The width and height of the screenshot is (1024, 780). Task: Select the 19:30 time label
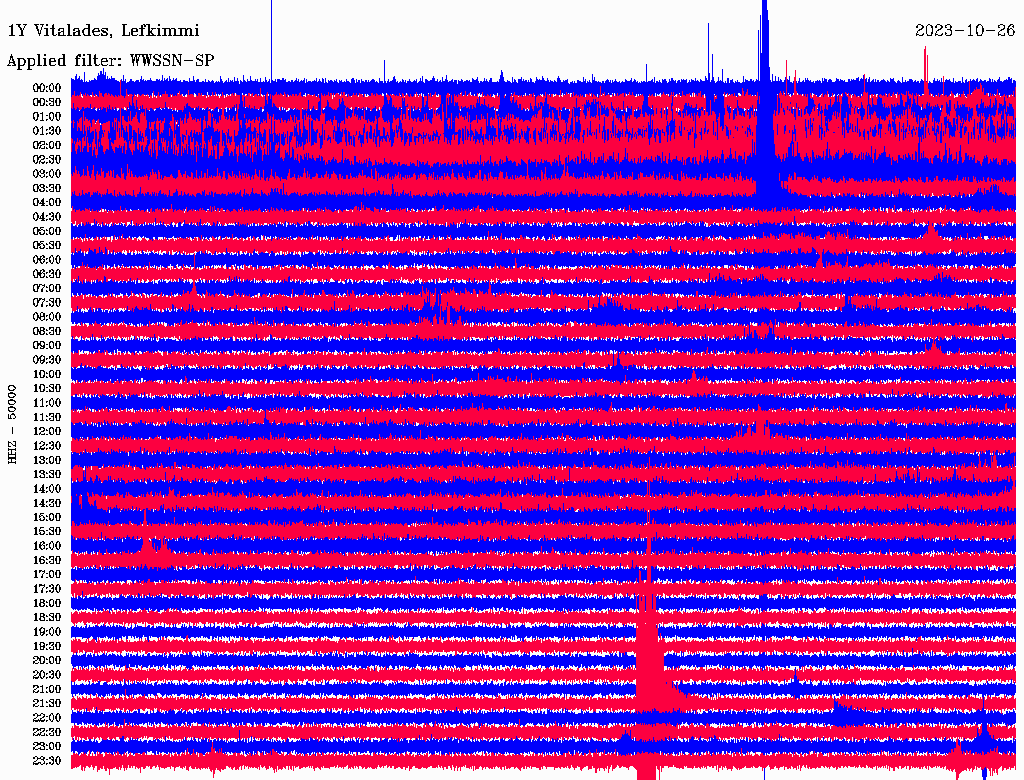pyautogui.click(x=47, y=646)
